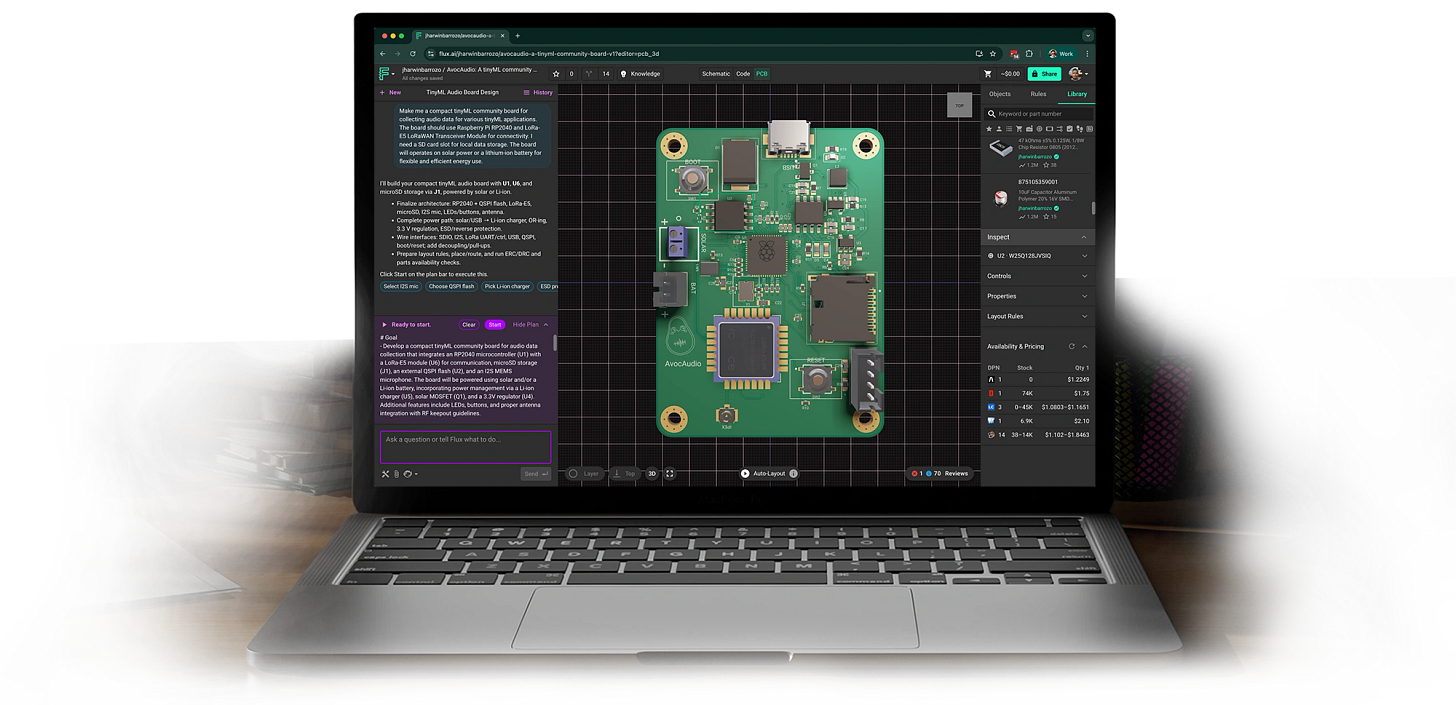Click the green Share button

pyautogui.click(x=1044, y=74)
